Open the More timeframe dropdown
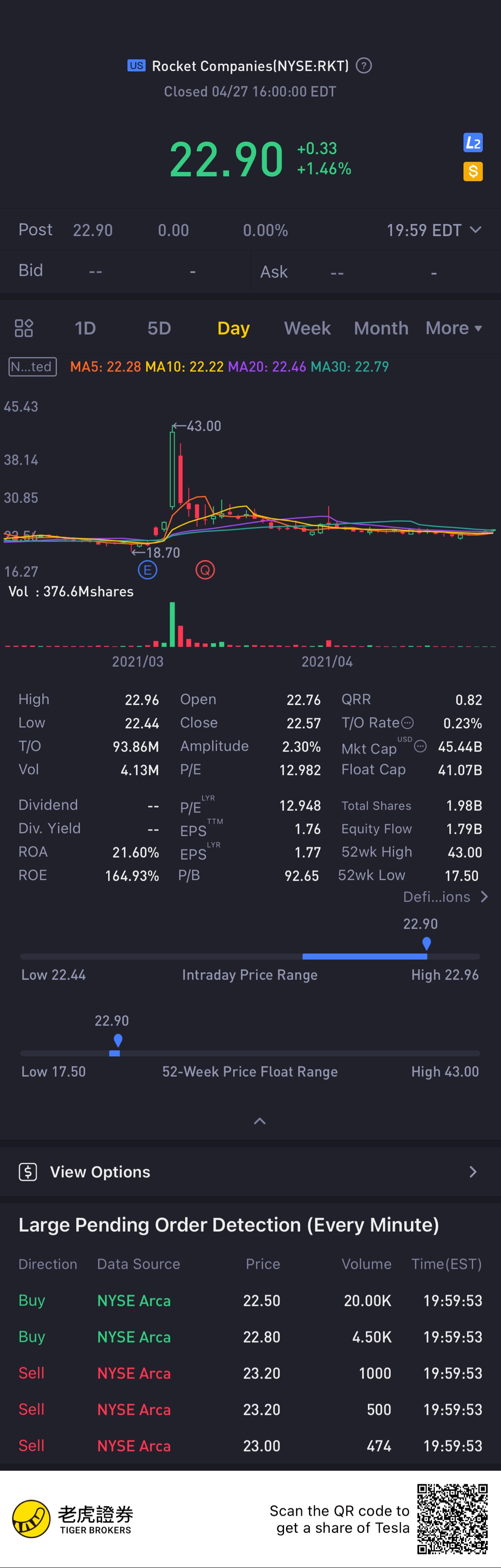Viewport: 501px width, 1568px height. click(x=453, y=328)
